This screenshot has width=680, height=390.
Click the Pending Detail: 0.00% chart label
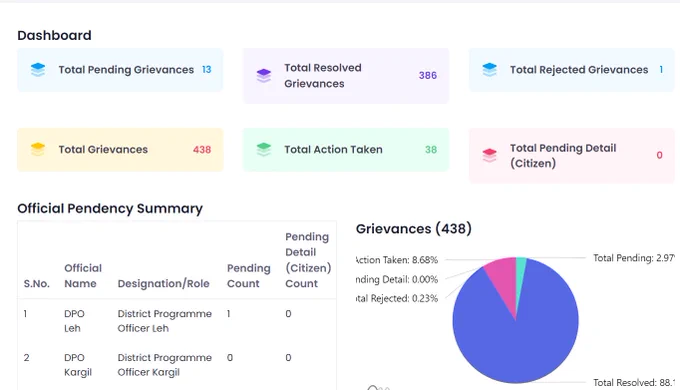click(397, 279)
